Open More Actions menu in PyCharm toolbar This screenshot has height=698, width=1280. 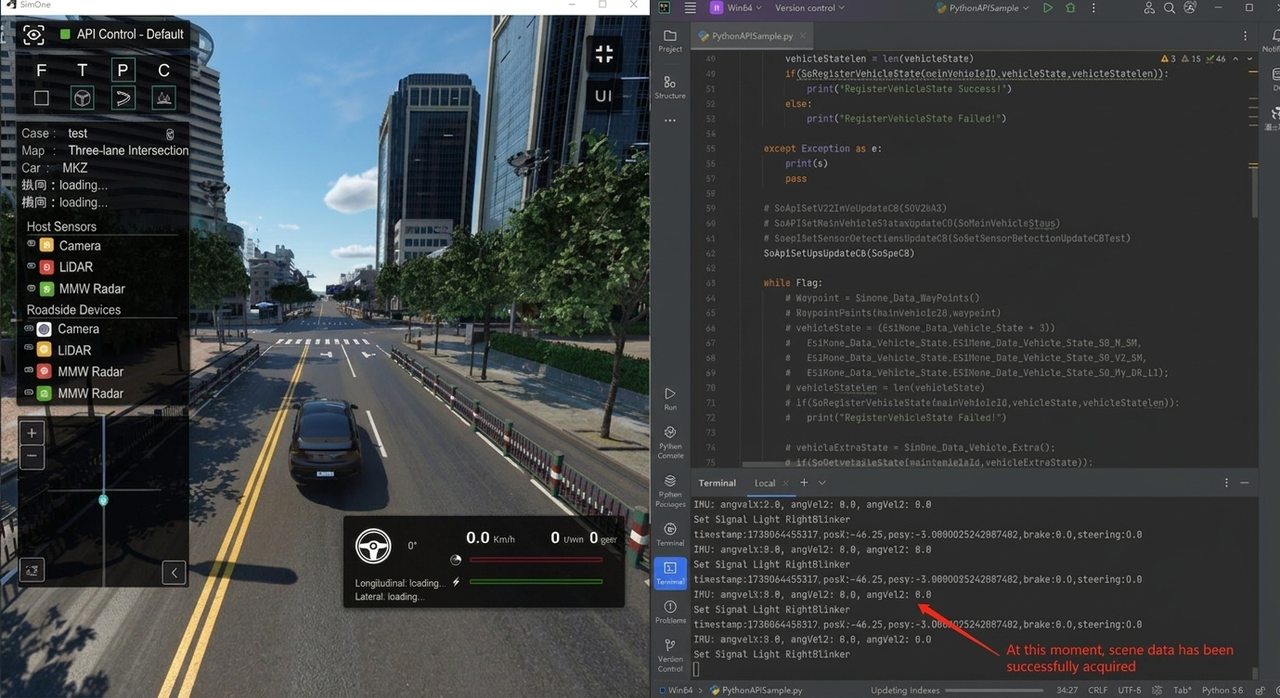pos(1095,8)
